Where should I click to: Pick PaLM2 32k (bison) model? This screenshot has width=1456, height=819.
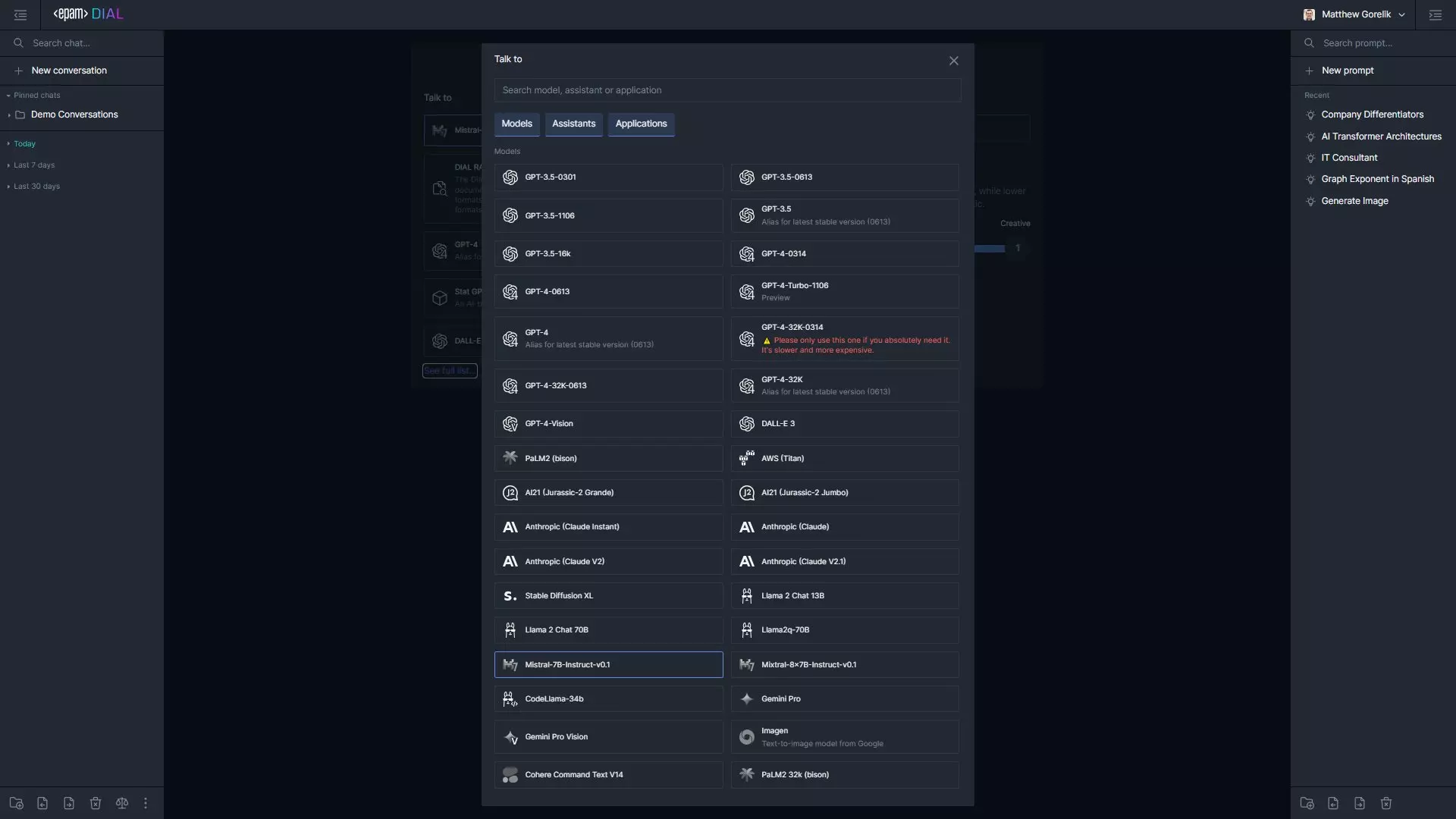(x=845, y=775)
